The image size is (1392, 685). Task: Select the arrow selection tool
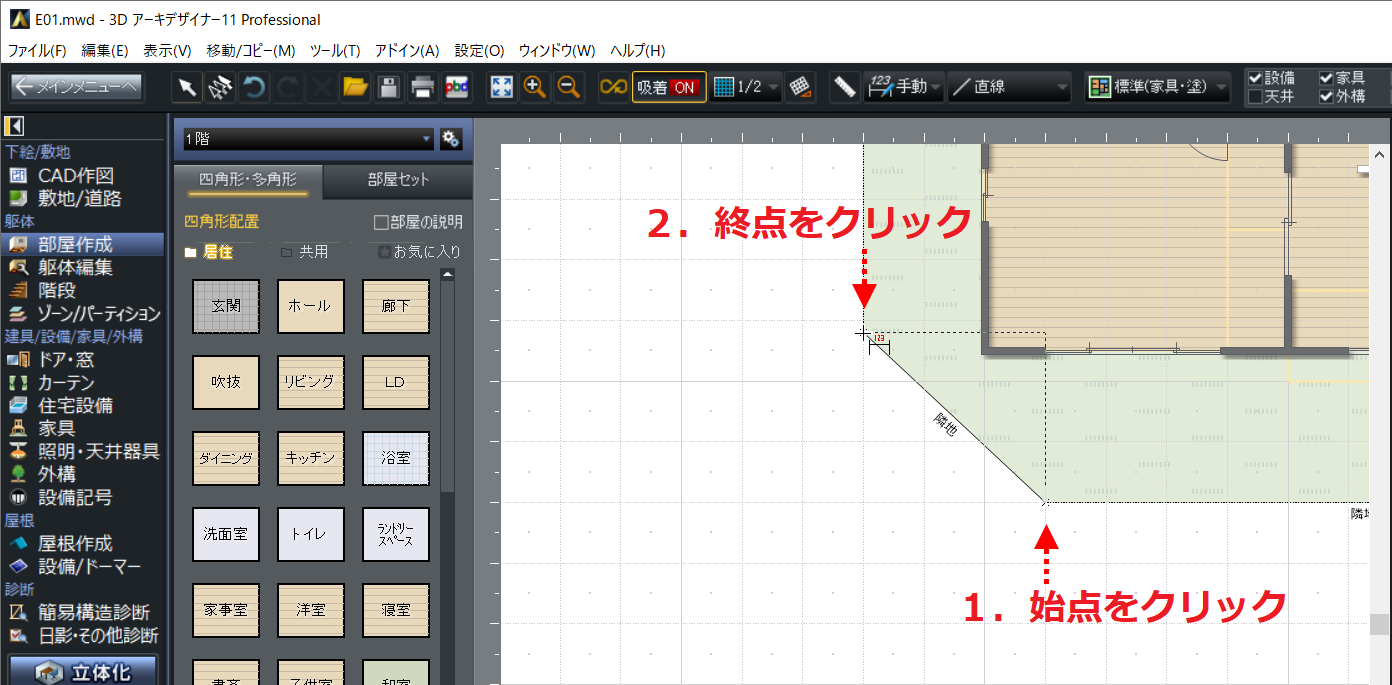[187, 88]
